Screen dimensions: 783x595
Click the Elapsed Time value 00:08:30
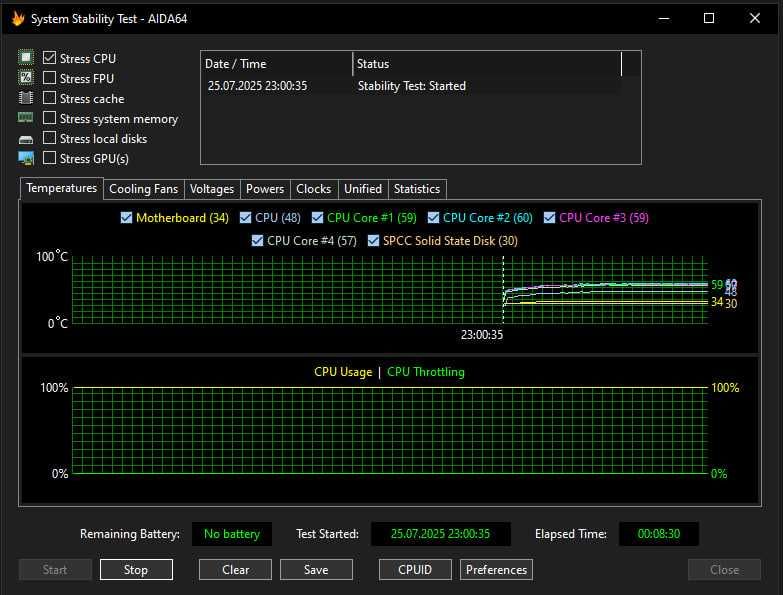click(x=659, y=534)
